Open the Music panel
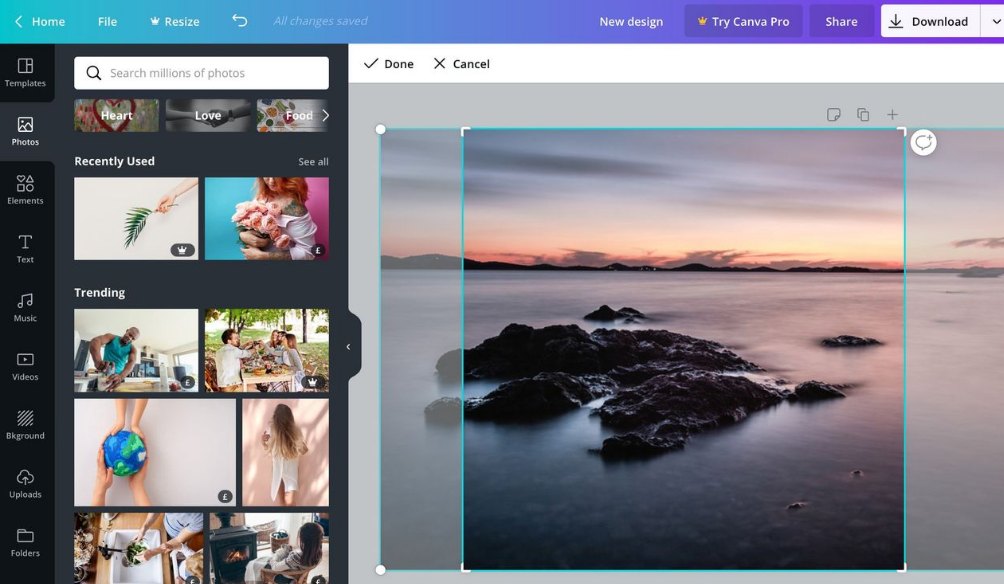 click(x=25, y=307)
